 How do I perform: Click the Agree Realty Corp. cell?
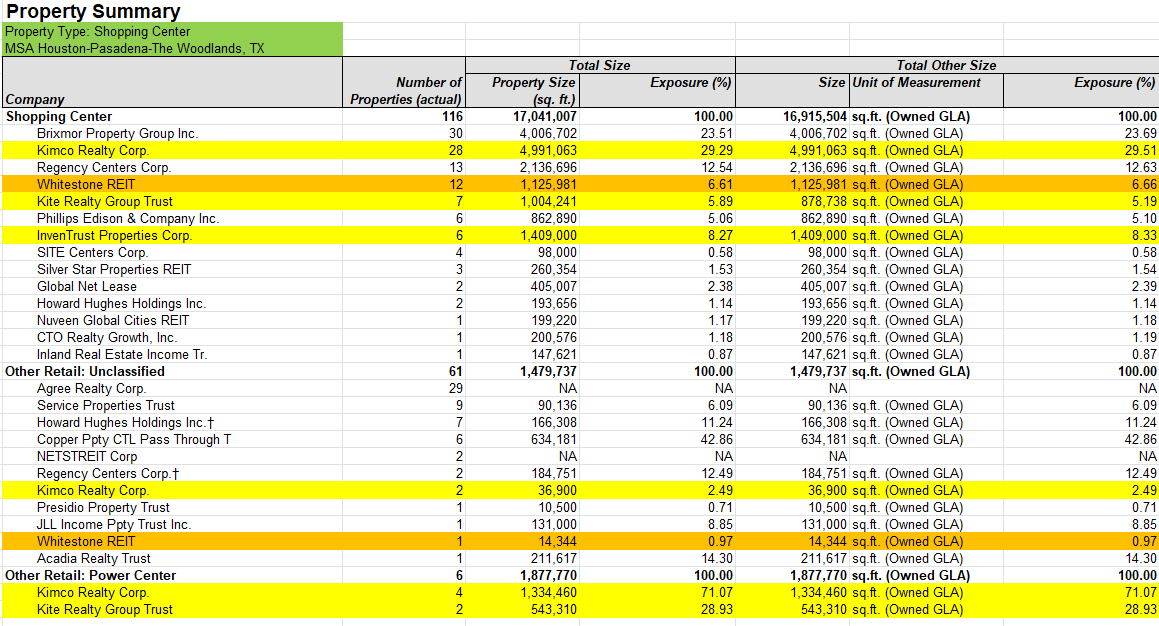point(91,389)
